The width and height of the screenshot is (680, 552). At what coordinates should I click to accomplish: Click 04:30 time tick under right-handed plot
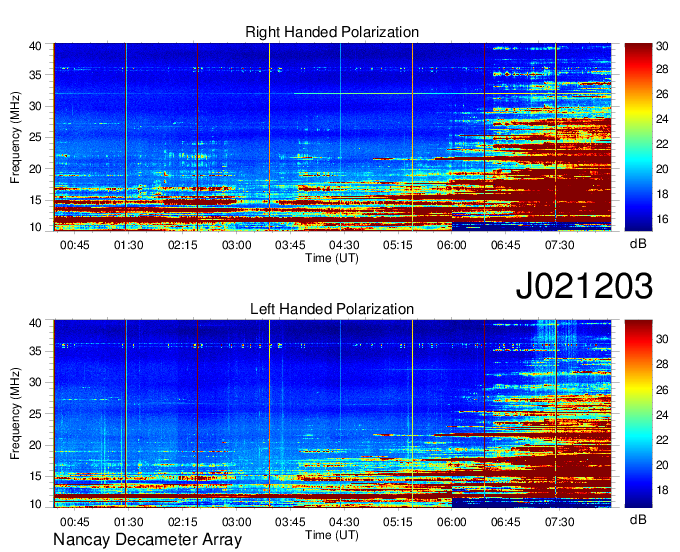click(344, 245)
